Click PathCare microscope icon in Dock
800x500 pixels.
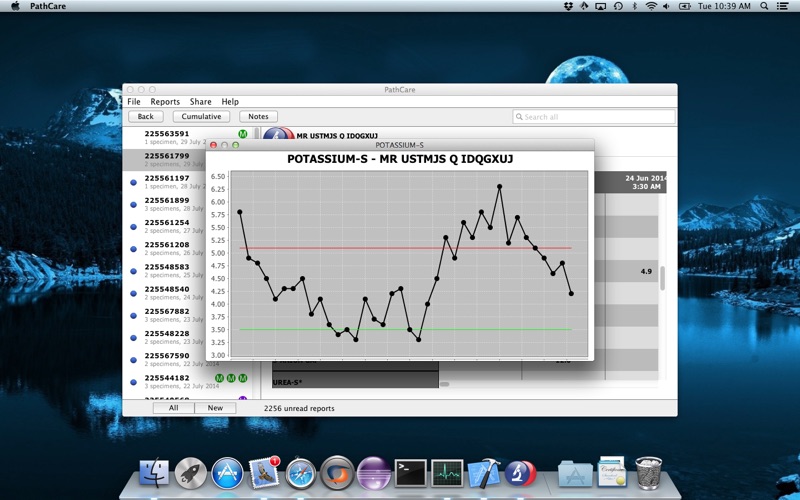[x=520, y=473]
